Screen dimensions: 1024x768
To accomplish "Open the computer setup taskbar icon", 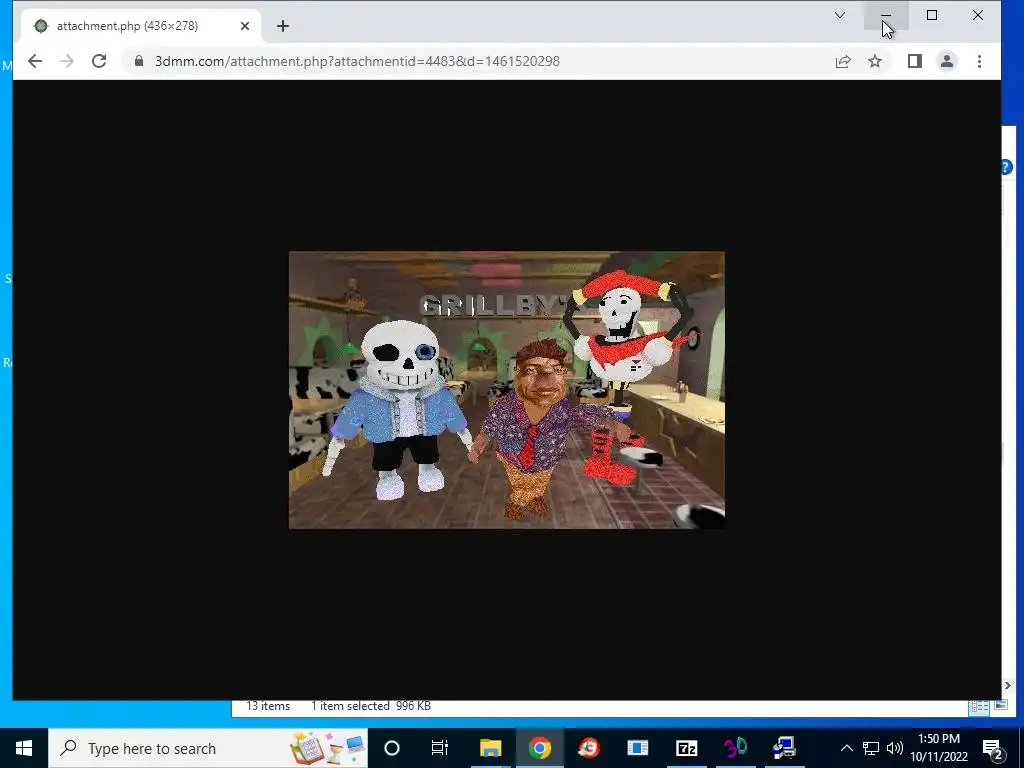I will point(784,748).
